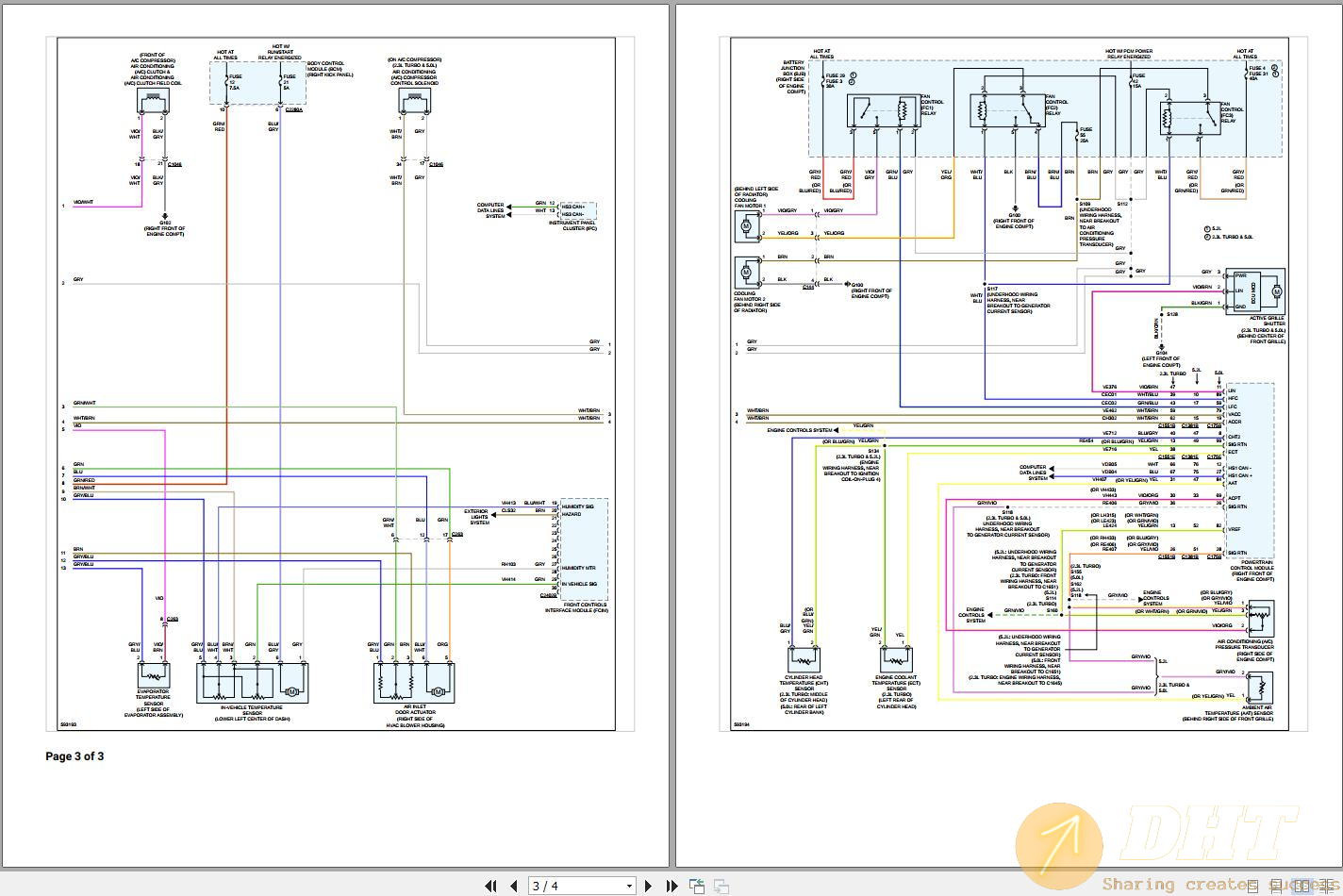Click the Engine Coolant Temperature Sensor label

tap(896, 692)
